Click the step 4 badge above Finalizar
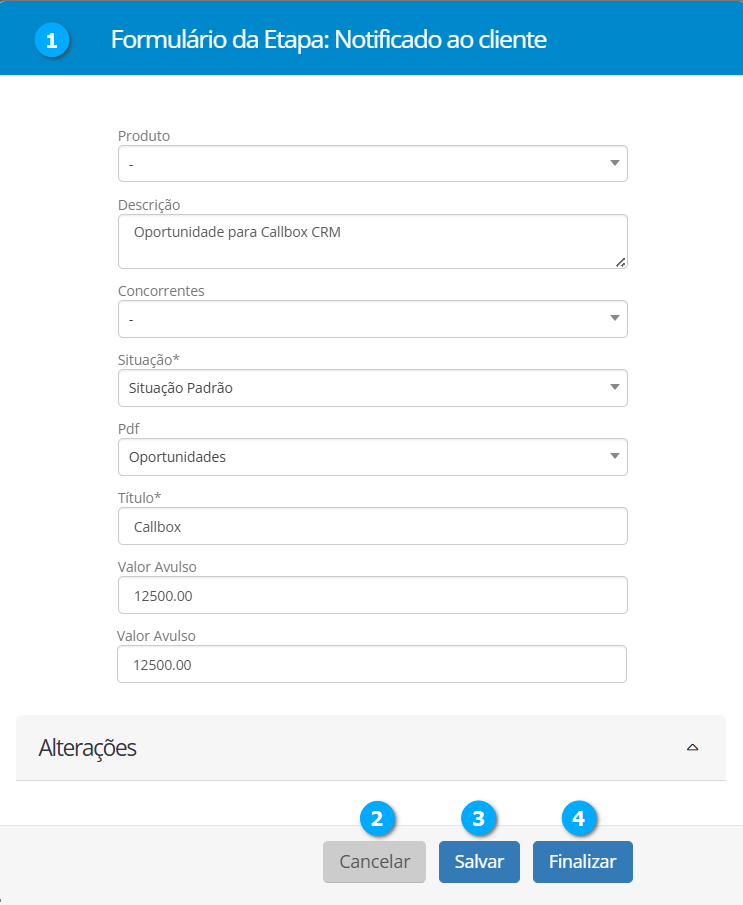The image size is (743, 905). (578, 818)
